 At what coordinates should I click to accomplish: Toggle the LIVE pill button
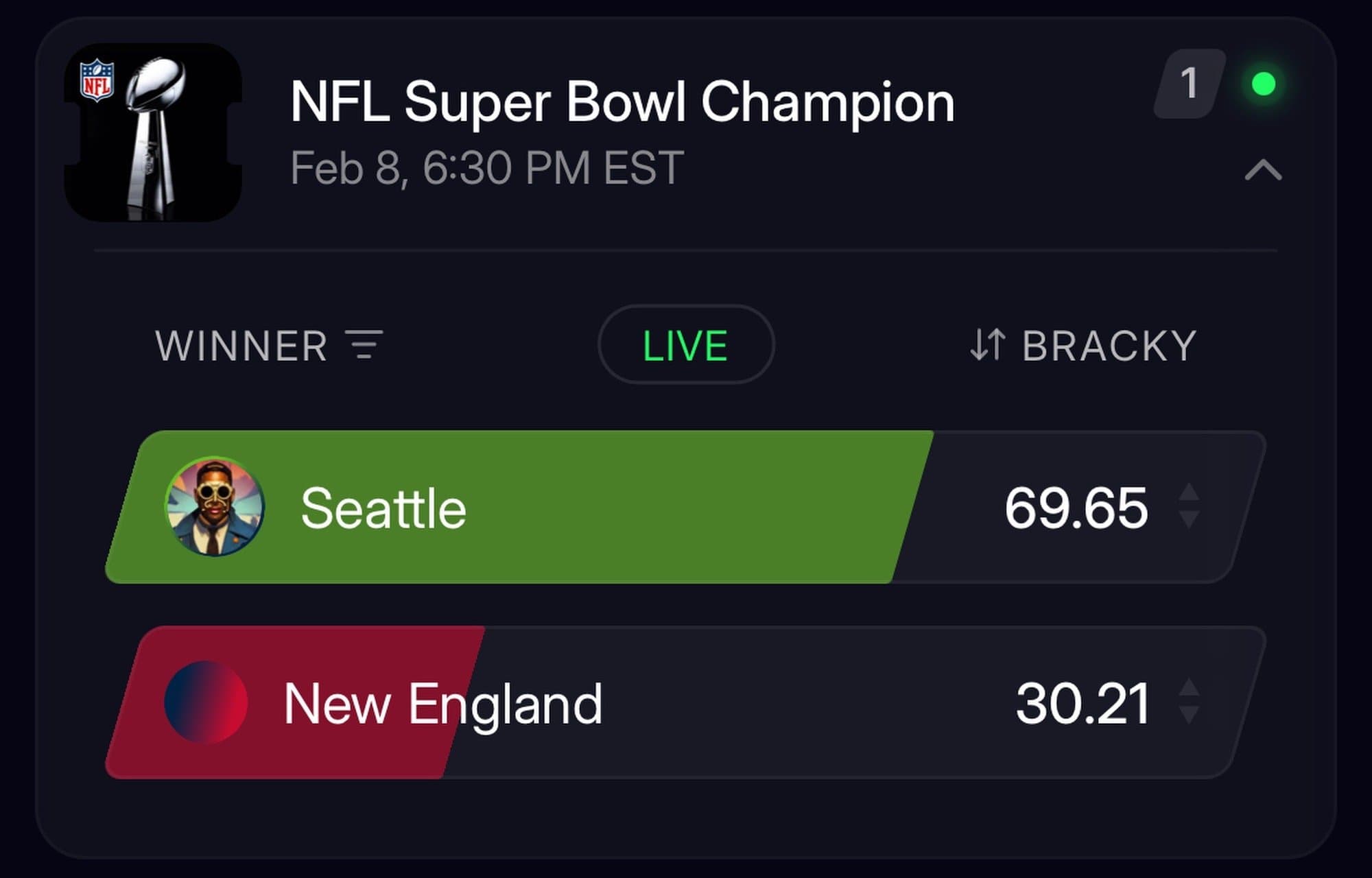point(685,344)
